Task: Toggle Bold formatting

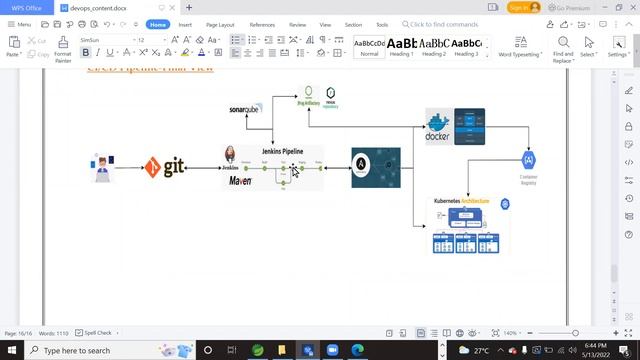Action: (x=85, y=53)
